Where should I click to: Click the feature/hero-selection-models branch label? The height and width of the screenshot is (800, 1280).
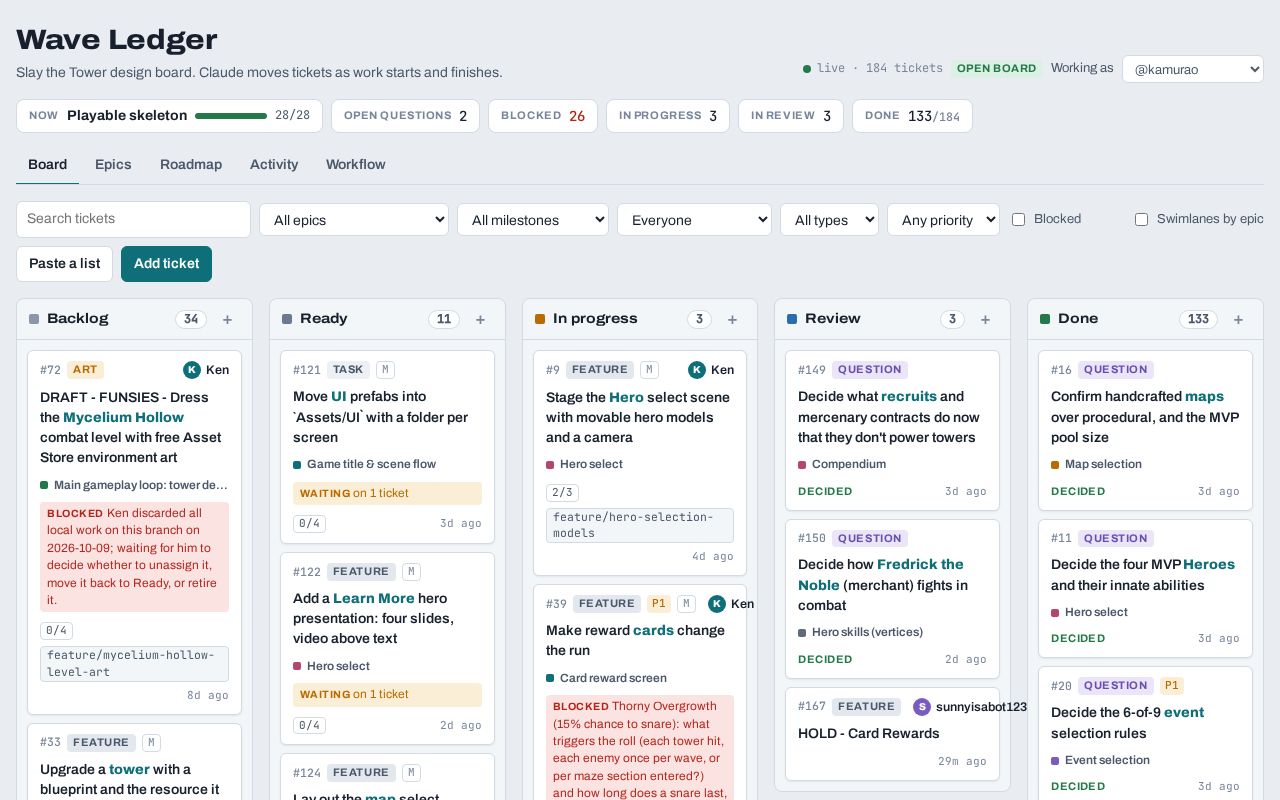point(640,525)
